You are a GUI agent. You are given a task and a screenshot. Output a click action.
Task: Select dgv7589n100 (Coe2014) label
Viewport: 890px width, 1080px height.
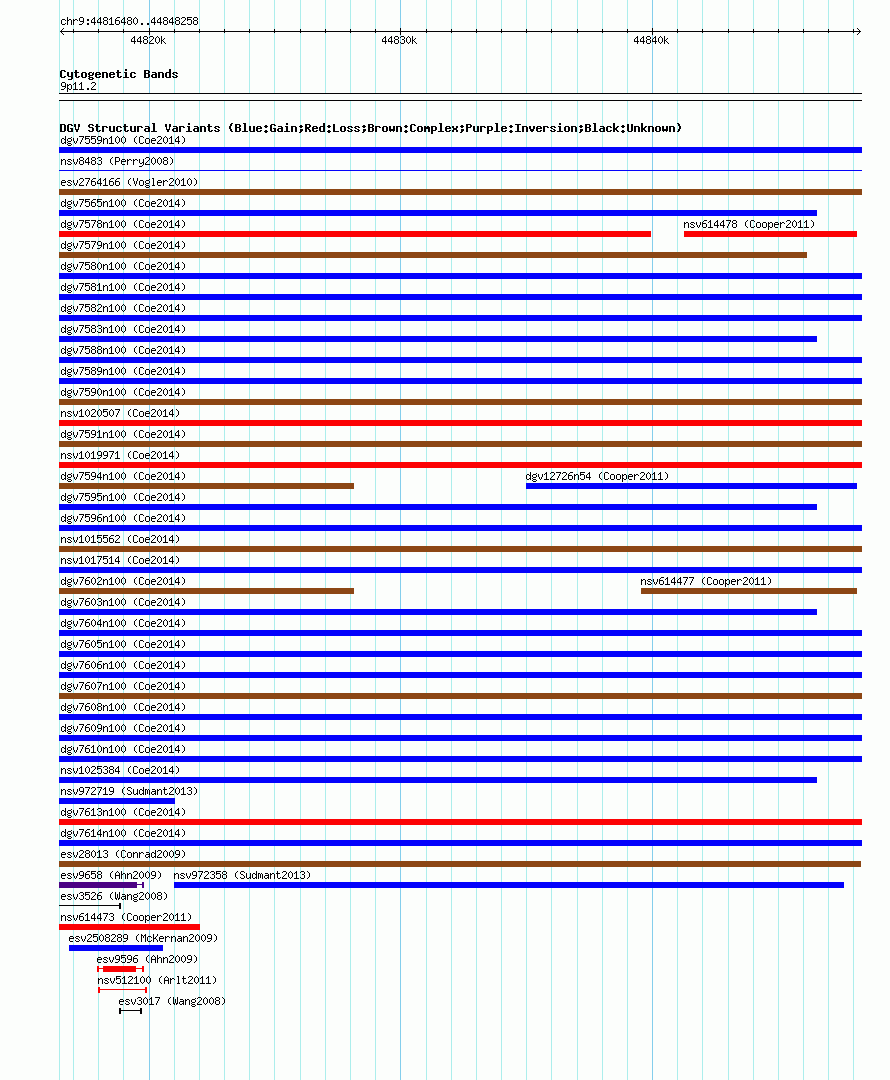[123, 371]
